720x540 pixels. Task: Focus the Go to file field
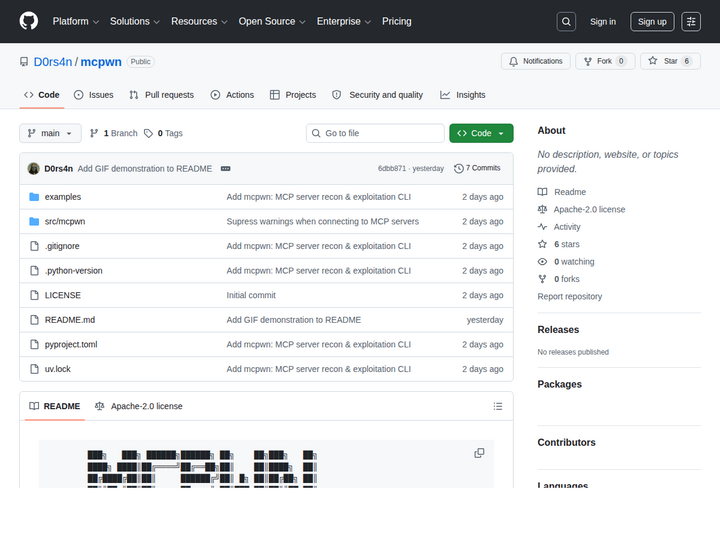(x=375, y=133)
